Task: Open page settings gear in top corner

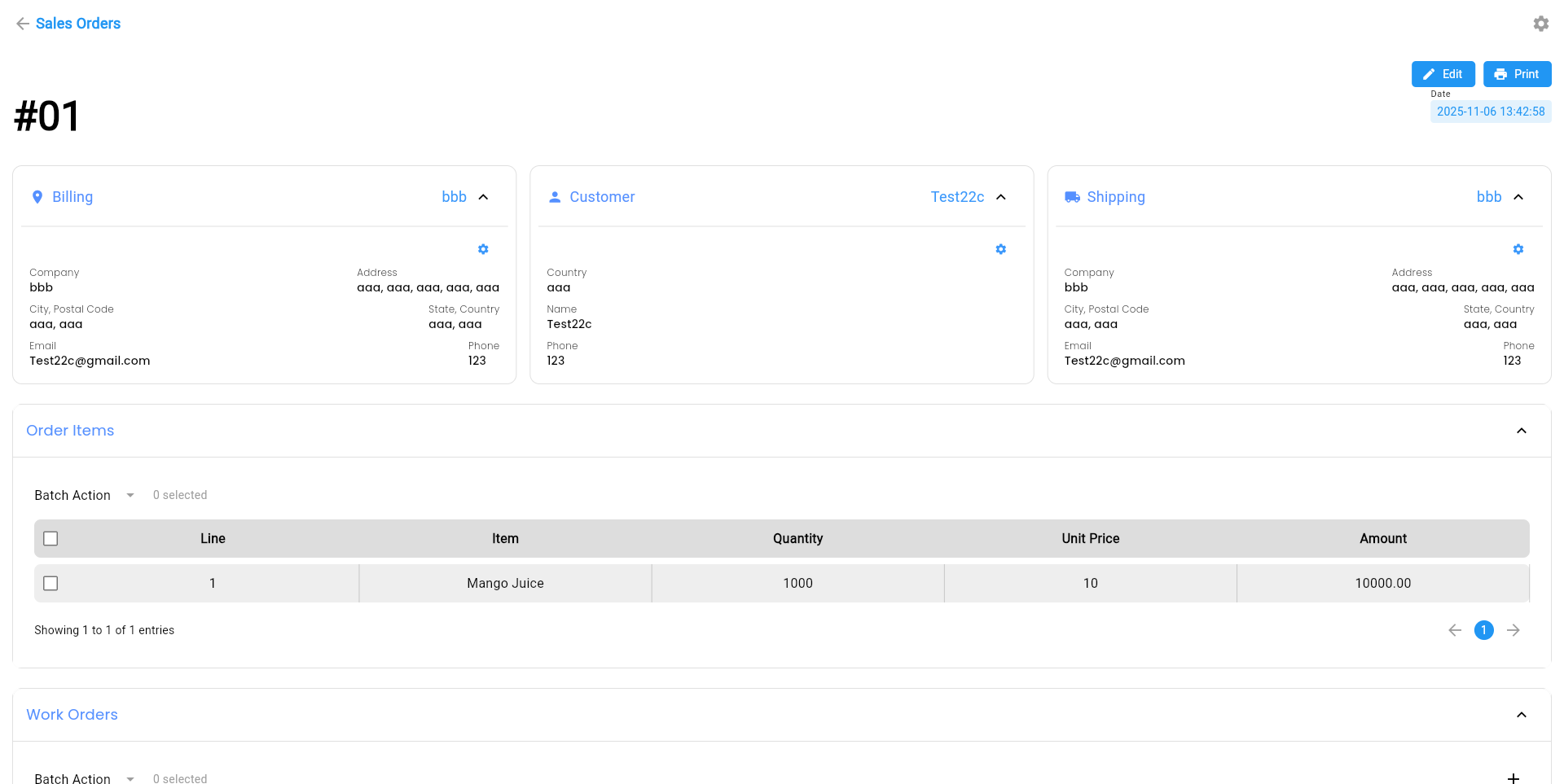Action: pyautogui.click(x=1540, y=24)
